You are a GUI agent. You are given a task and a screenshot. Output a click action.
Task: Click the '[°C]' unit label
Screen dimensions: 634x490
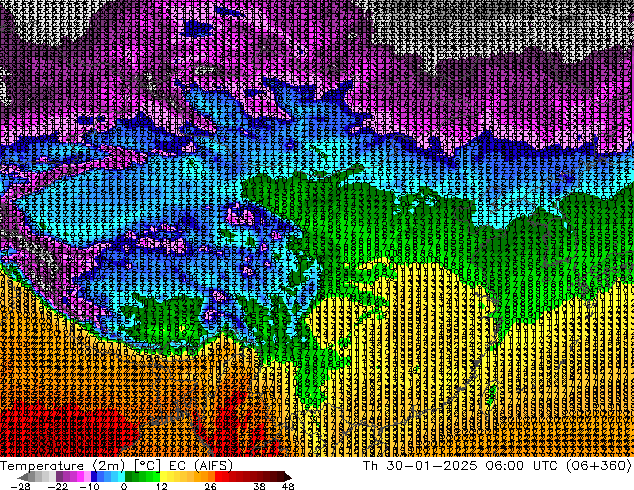pyautogui.click(x=148, y=466)
